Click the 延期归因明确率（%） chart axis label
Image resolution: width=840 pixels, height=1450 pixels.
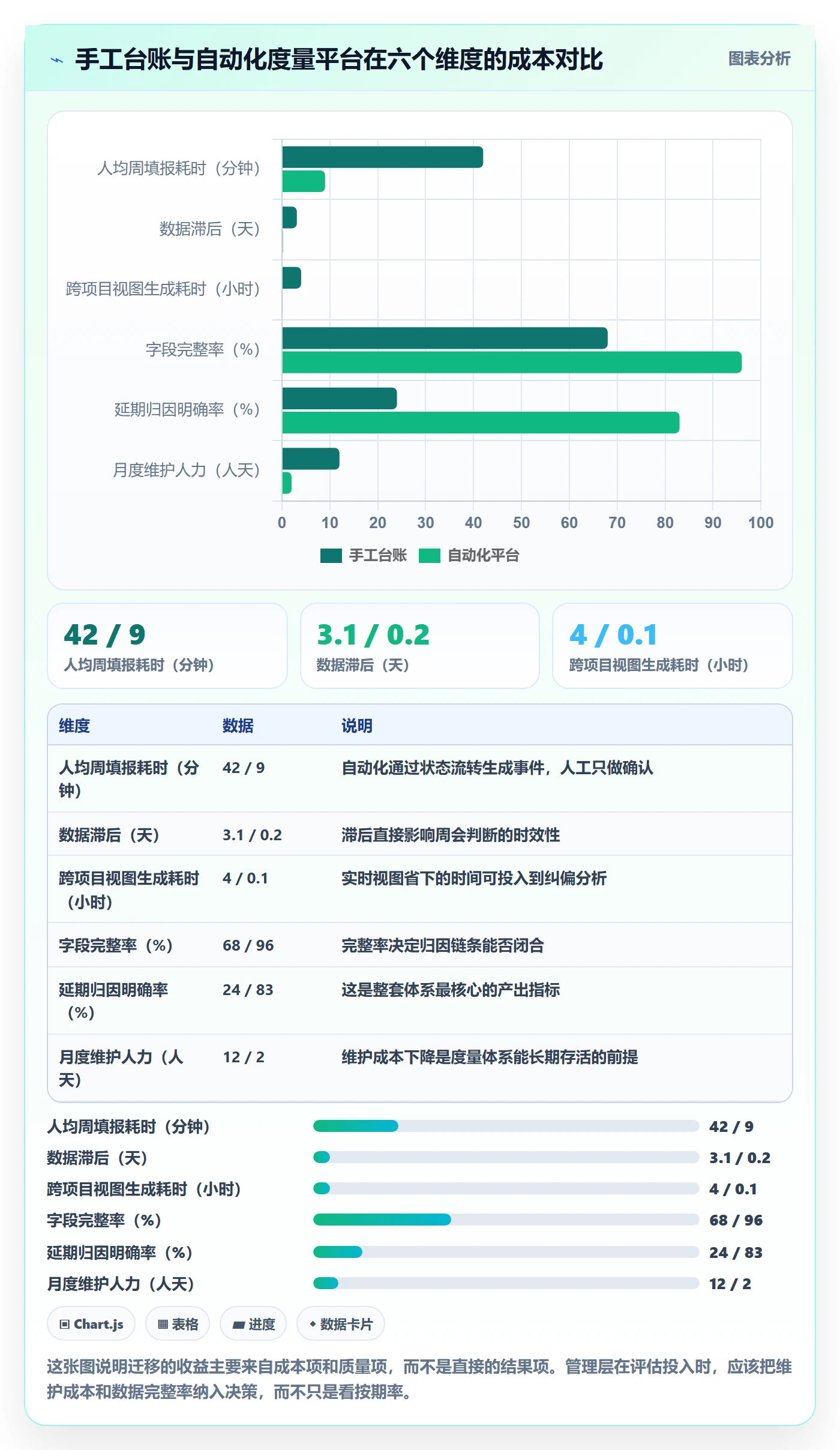pos(187,409)
